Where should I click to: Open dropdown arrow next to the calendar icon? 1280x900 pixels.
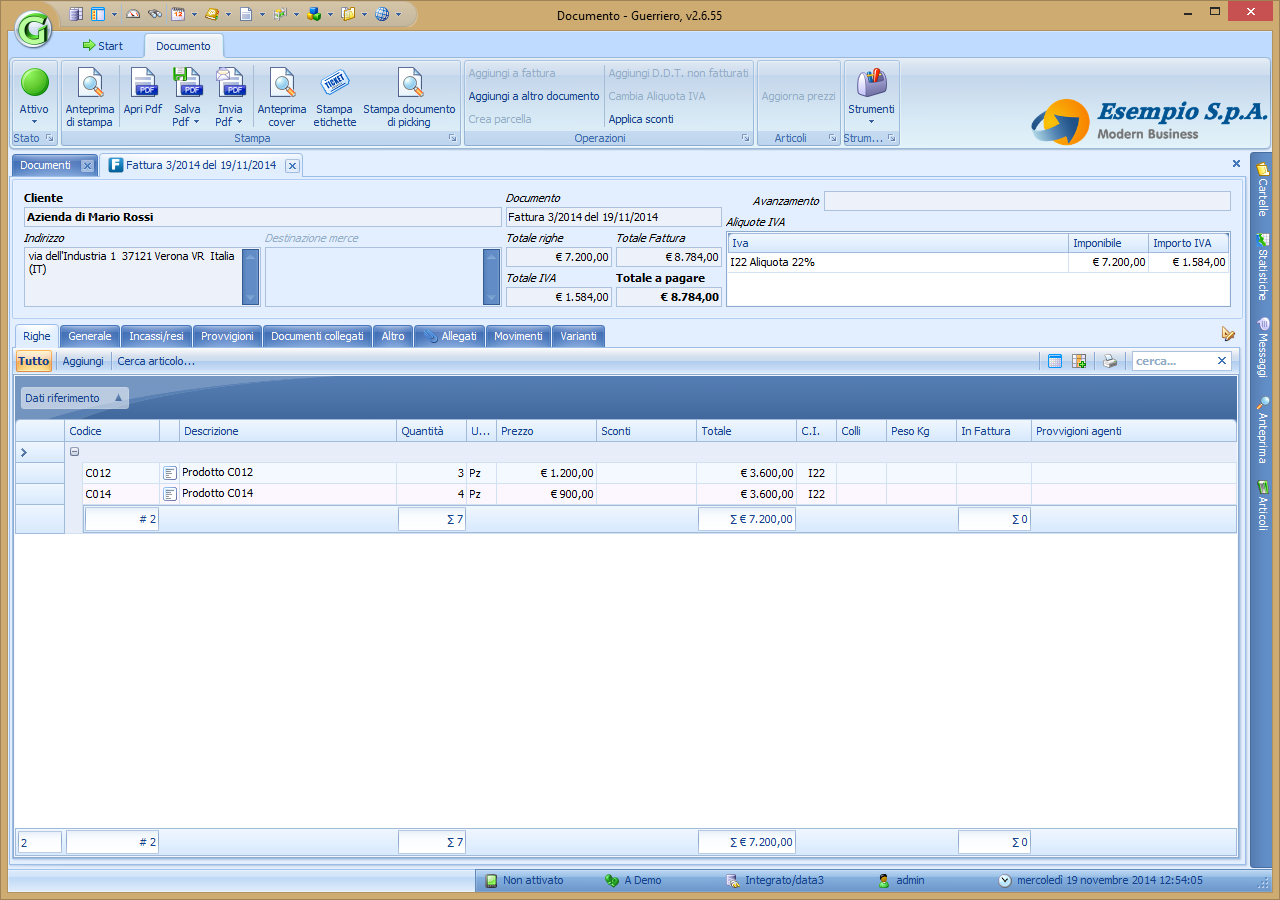(193, 15)
